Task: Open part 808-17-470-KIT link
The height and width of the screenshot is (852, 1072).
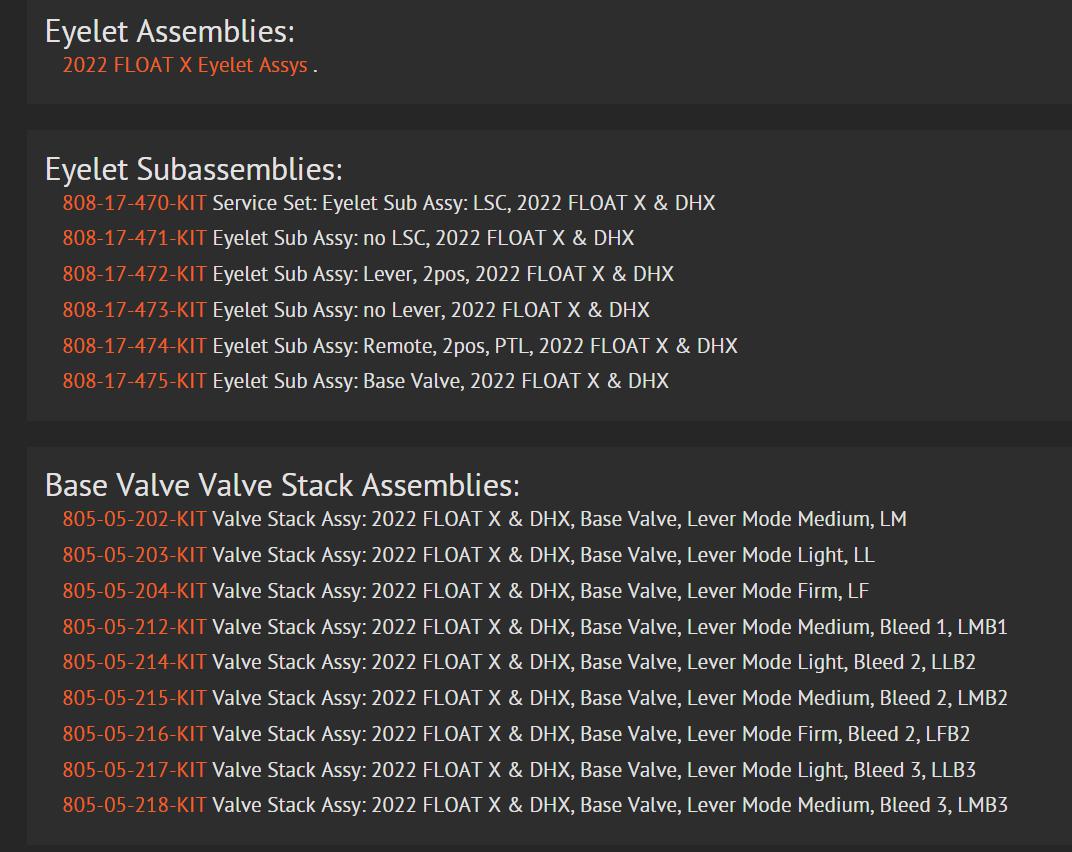Action: coord(134,203)
